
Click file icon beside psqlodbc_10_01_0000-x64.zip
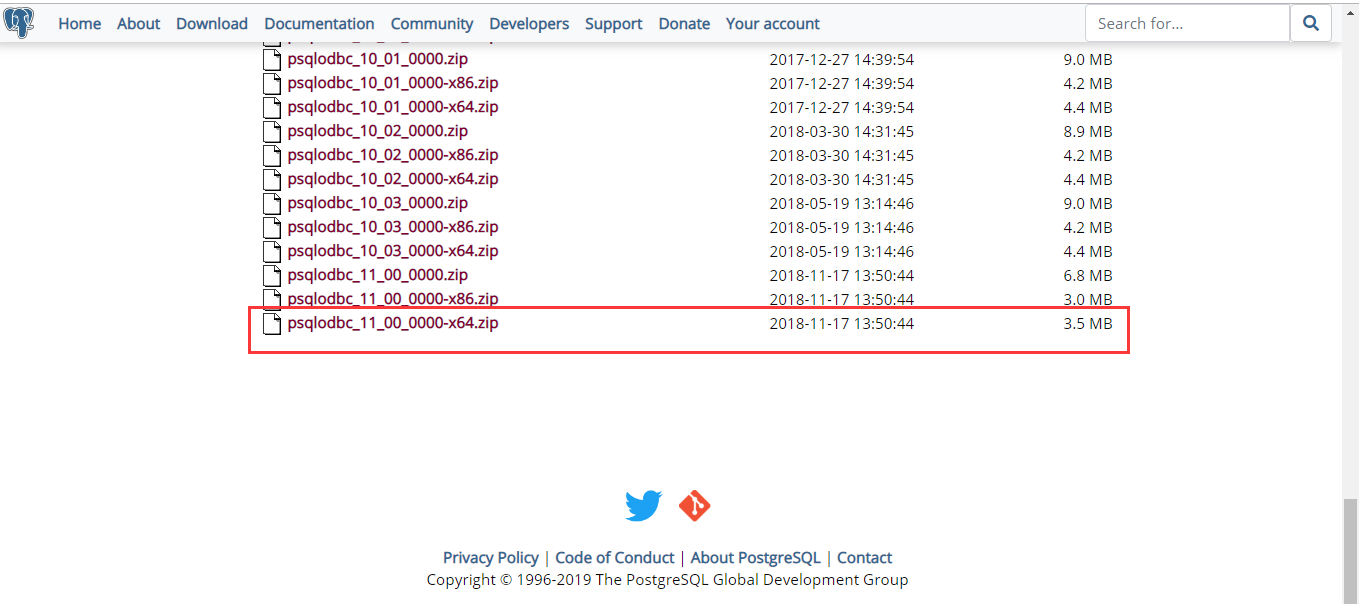272,107
